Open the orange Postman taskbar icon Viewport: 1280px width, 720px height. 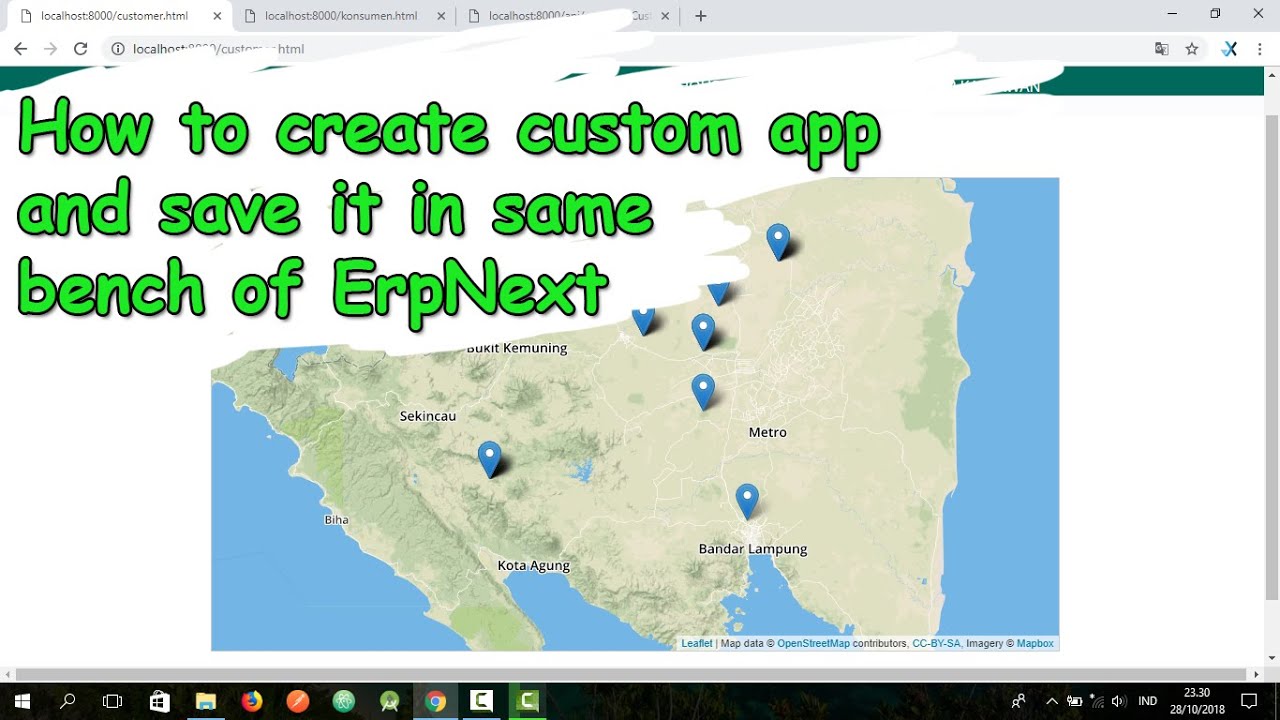[x=298, y=701]
